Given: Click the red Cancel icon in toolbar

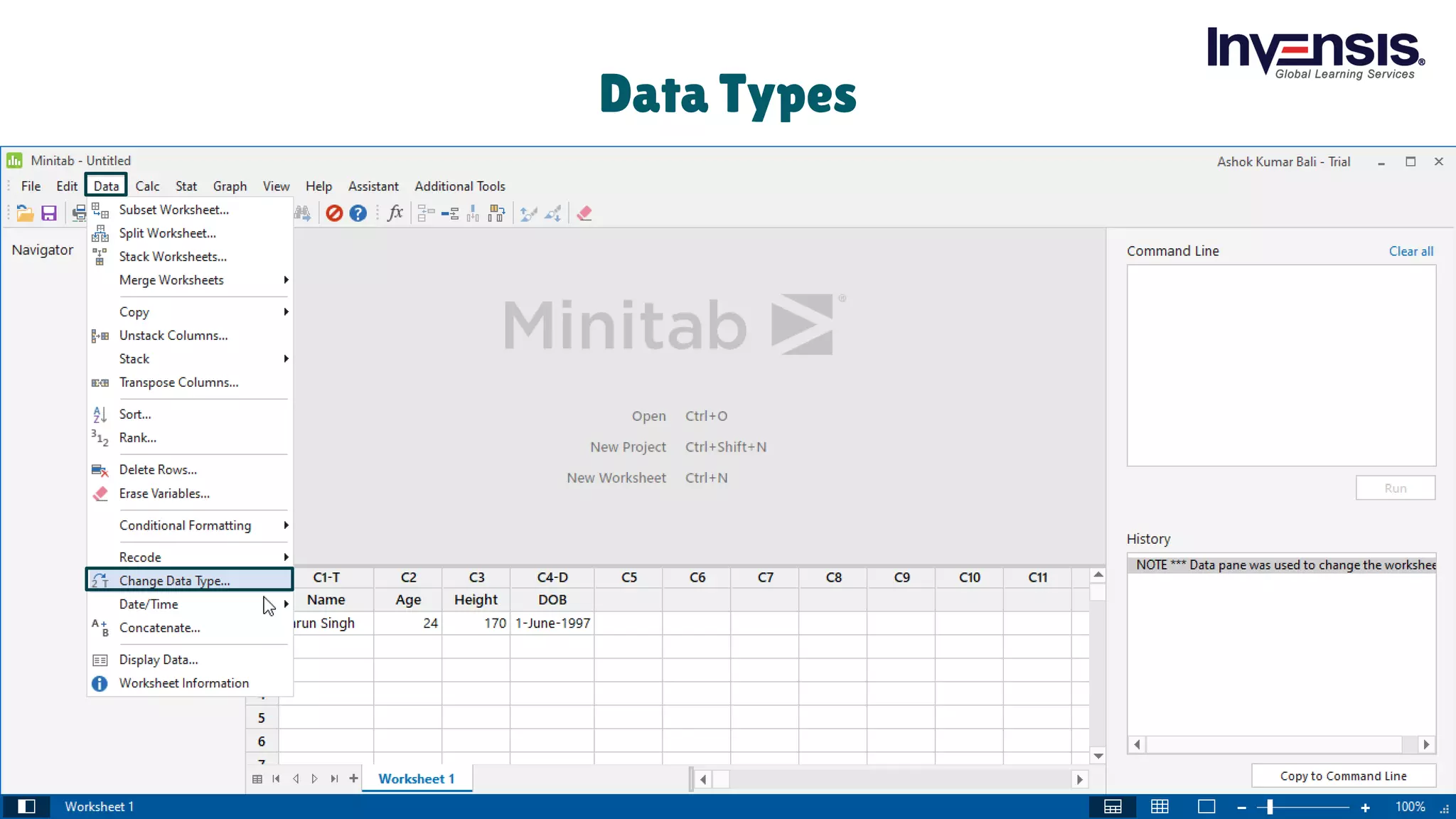Looking at the screenshot, I should pos(334,213).
